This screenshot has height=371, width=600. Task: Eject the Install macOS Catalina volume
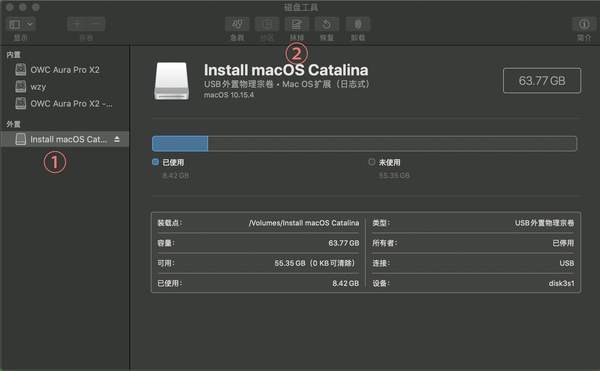click(x=117, y=139)
